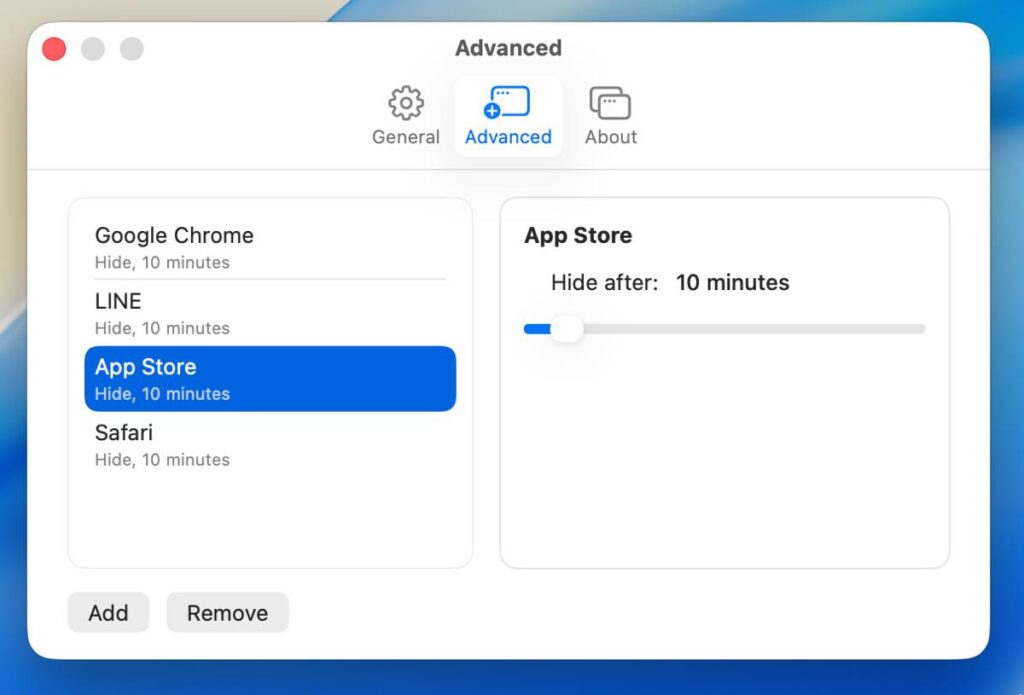Select Google Chrome in the app list
Image resolution: width=1024 pixels, height=695 pixels.
point(174,236)
